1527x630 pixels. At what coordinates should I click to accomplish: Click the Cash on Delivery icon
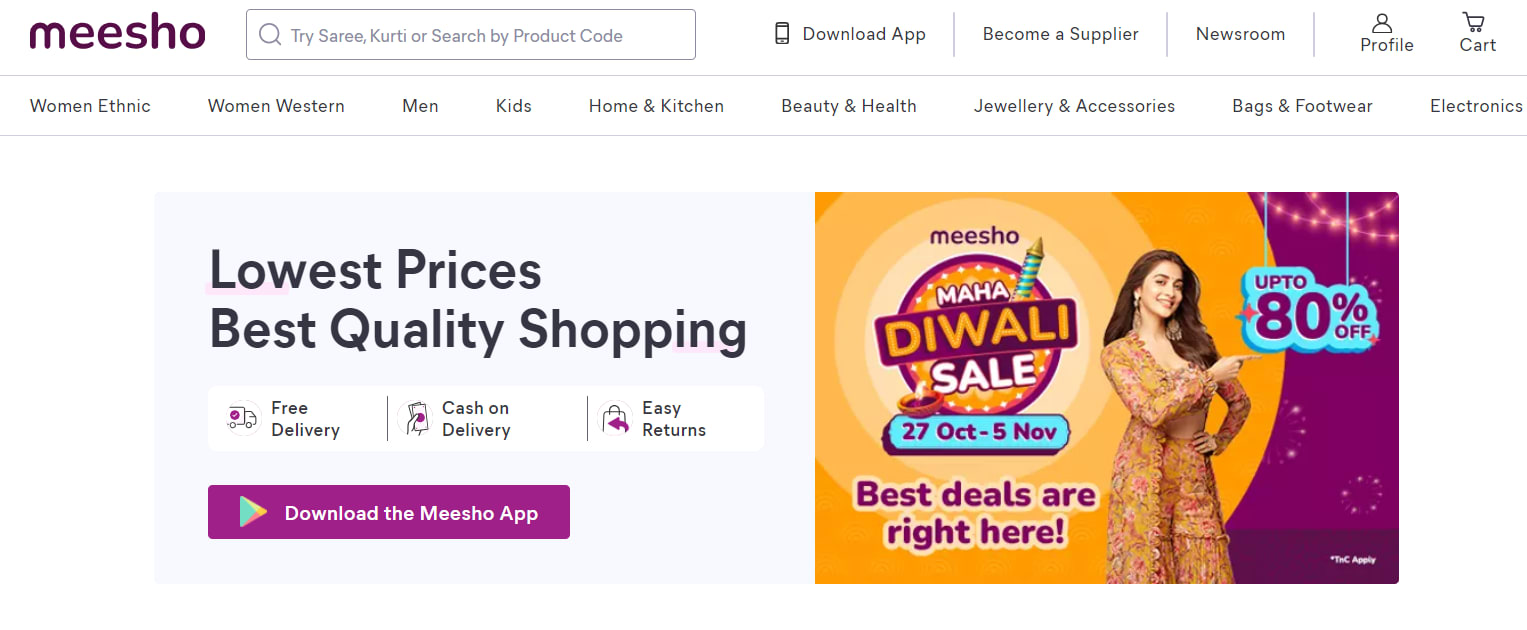click(x=414, y=418)
